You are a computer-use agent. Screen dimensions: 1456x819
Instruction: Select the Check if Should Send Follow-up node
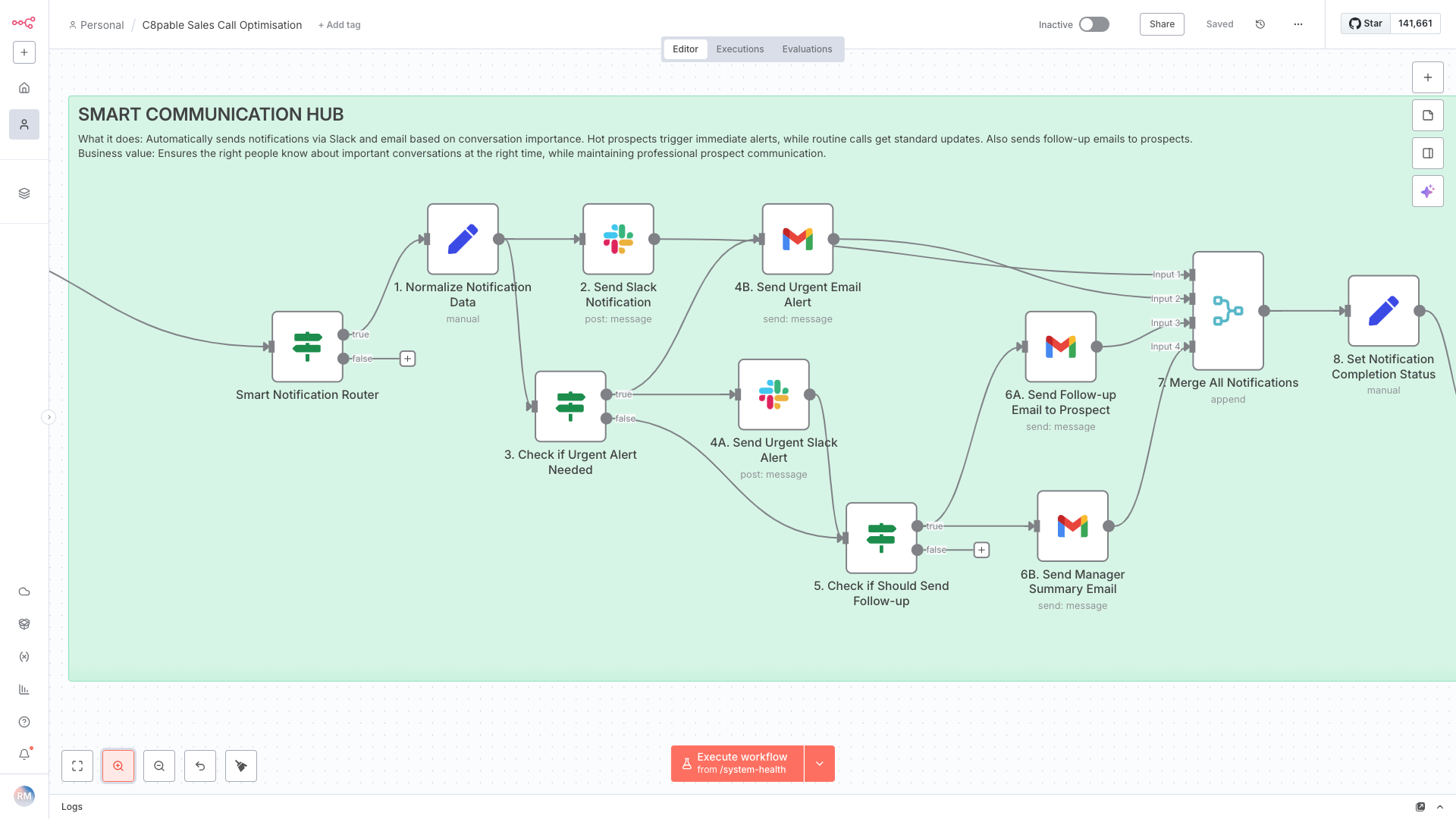(x=881, y=538)
